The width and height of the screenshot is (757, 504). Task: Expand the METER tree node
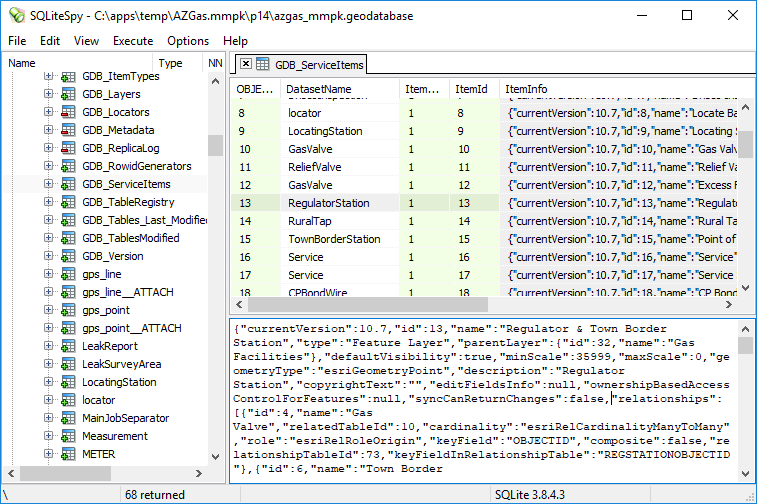coord(48,454)
